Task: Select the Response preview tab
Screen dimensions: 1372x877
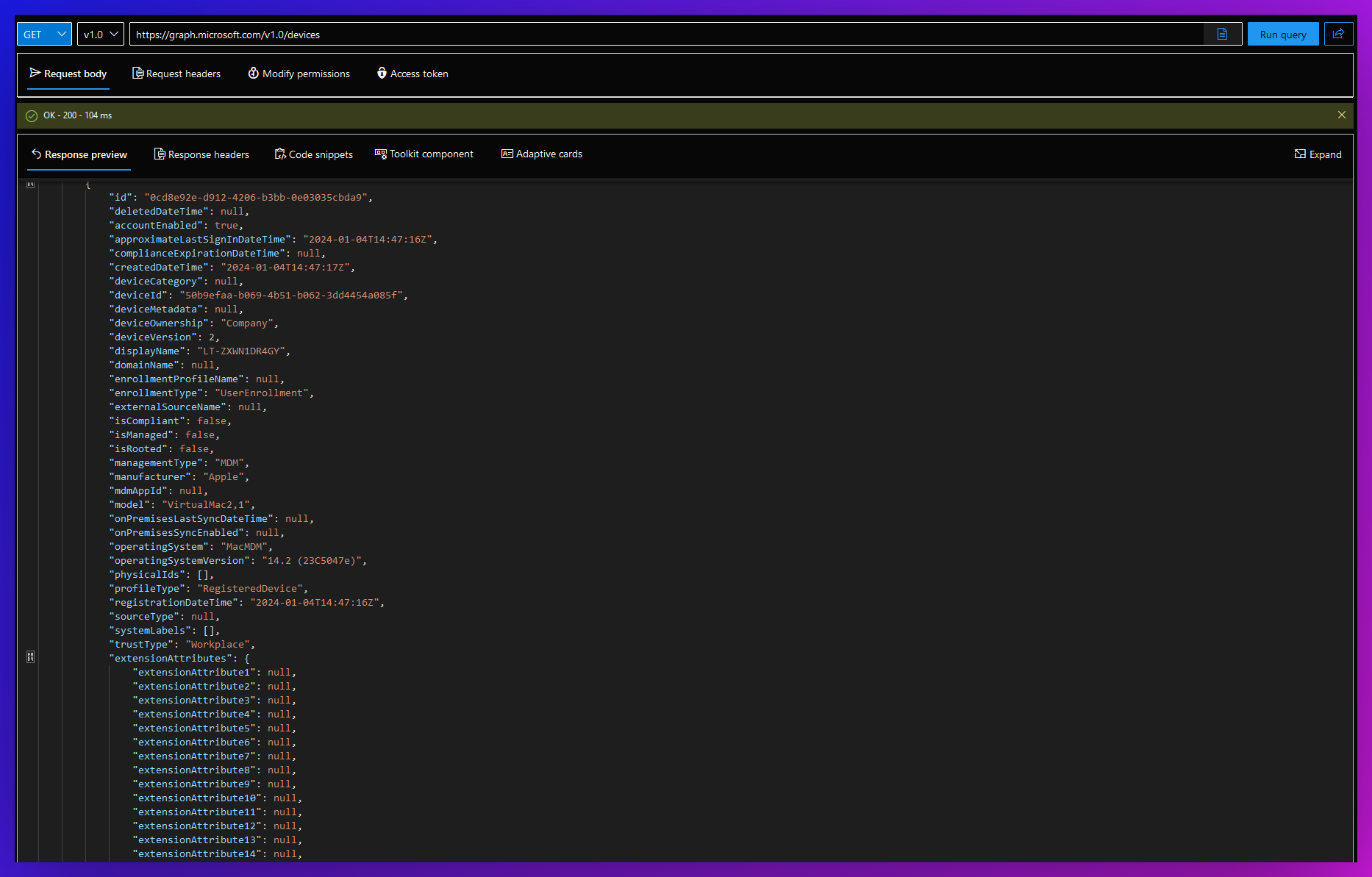Action: pyautogui.click(x=79, y=154)
